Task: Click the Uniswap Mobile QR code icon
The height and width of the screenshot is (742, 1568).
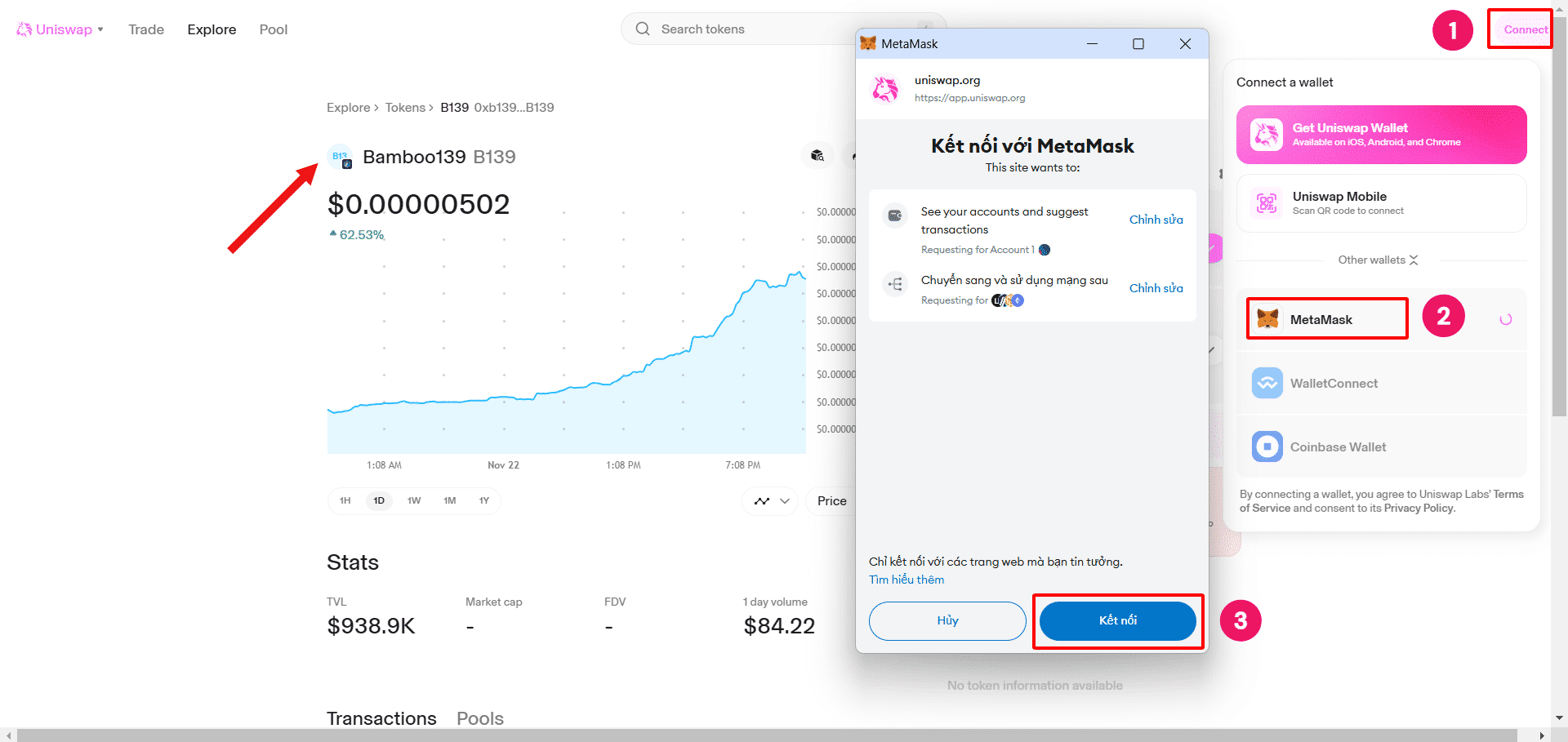Action: coord(1267,203)
